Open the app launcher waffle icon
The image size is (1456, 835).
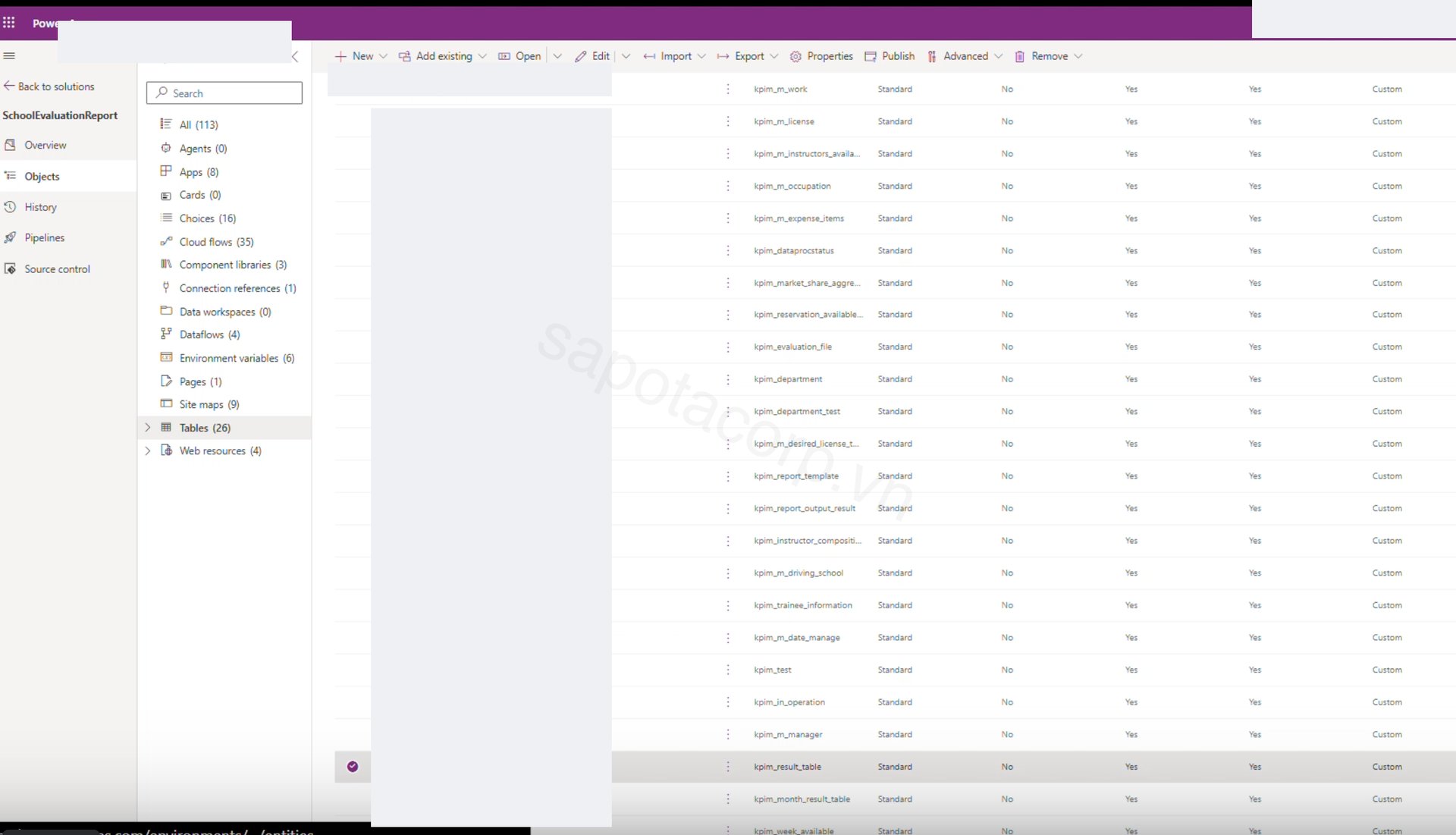tap(9, 23)
